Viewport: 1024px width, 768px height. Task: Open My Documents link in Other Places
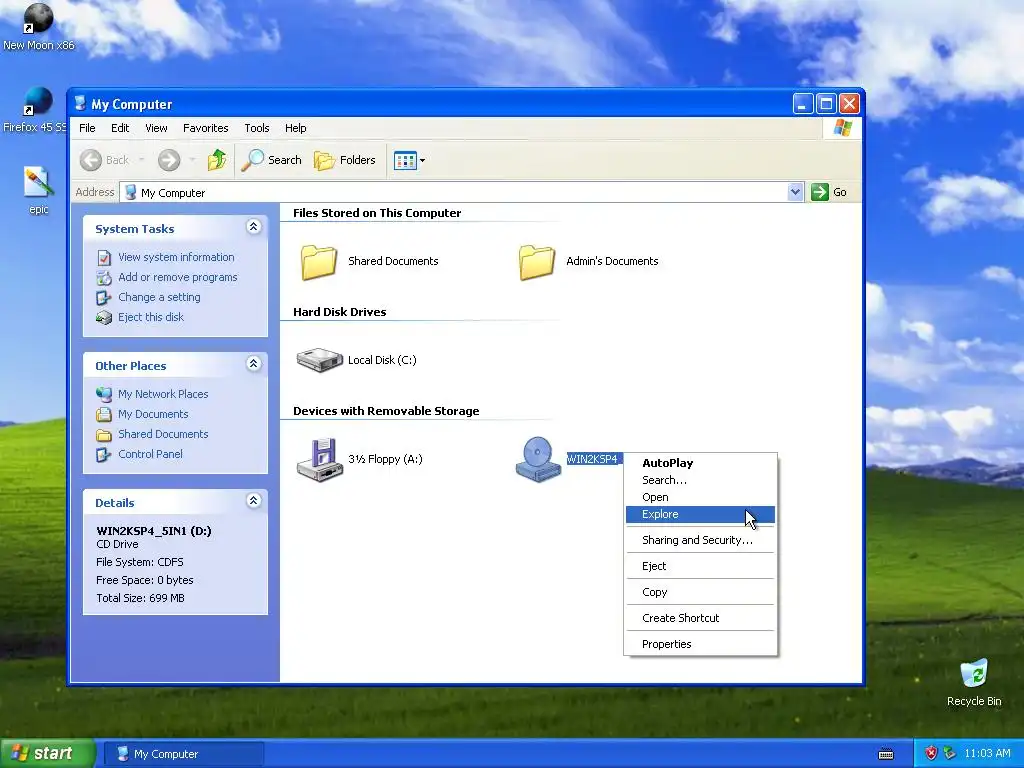point(153,414)
